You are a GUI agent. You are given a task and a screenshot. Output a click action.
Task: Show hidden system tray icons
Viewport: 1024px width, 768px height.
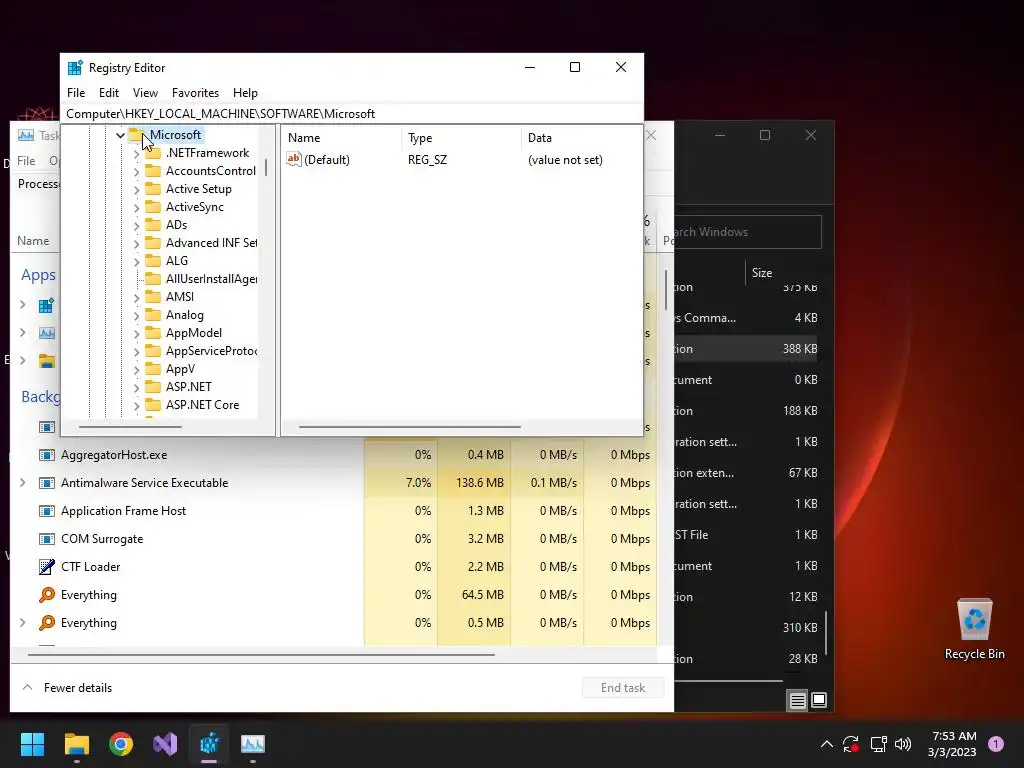(827, 744)
